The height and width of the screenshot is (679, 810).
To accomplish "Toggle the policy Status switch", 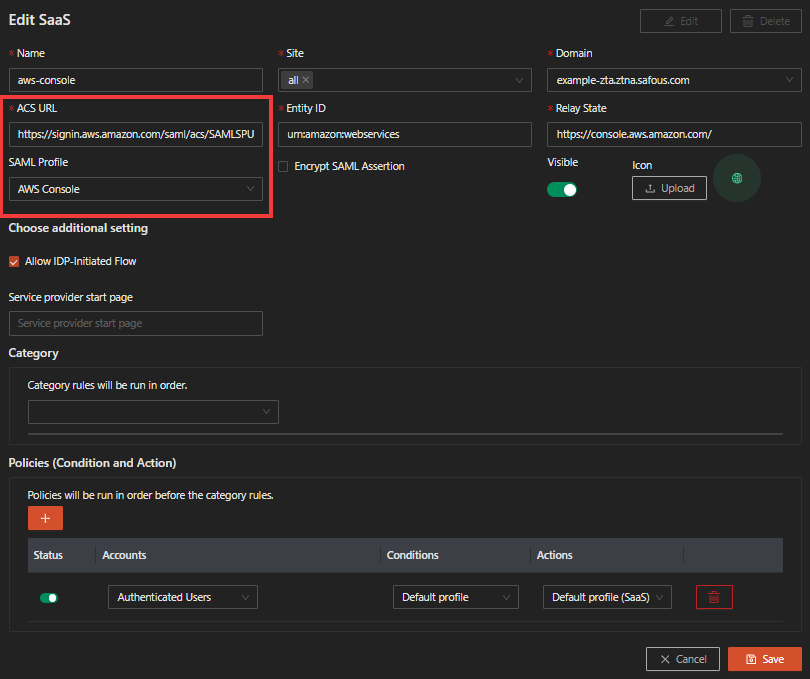I will [x=48, y=597].
